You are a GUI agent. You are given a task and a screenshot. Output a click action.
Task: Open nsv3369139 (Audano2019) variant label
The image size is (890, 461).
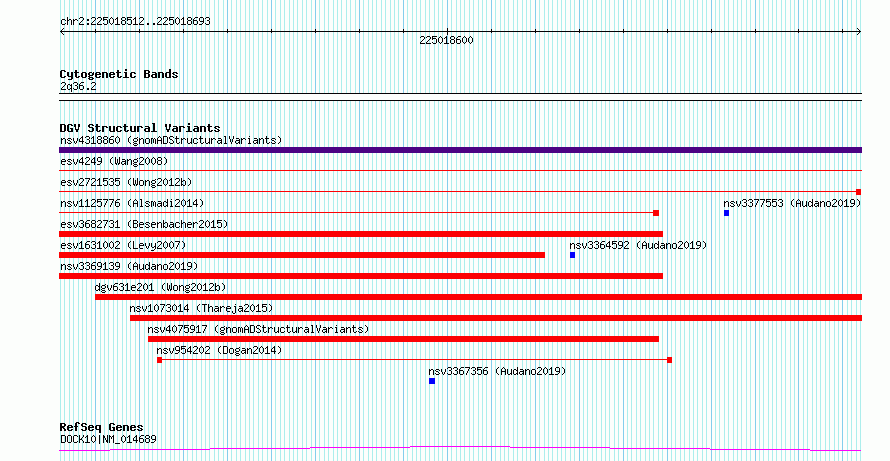tap(129, 266)
